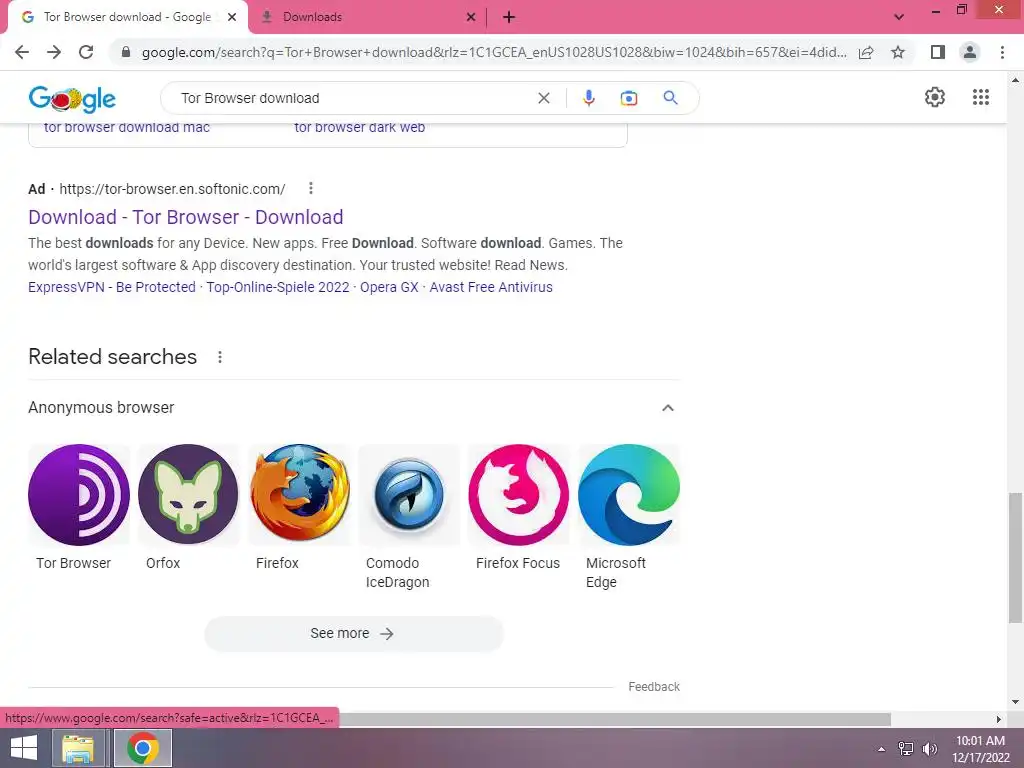Open the Windows Start menu

pos(24,748)
